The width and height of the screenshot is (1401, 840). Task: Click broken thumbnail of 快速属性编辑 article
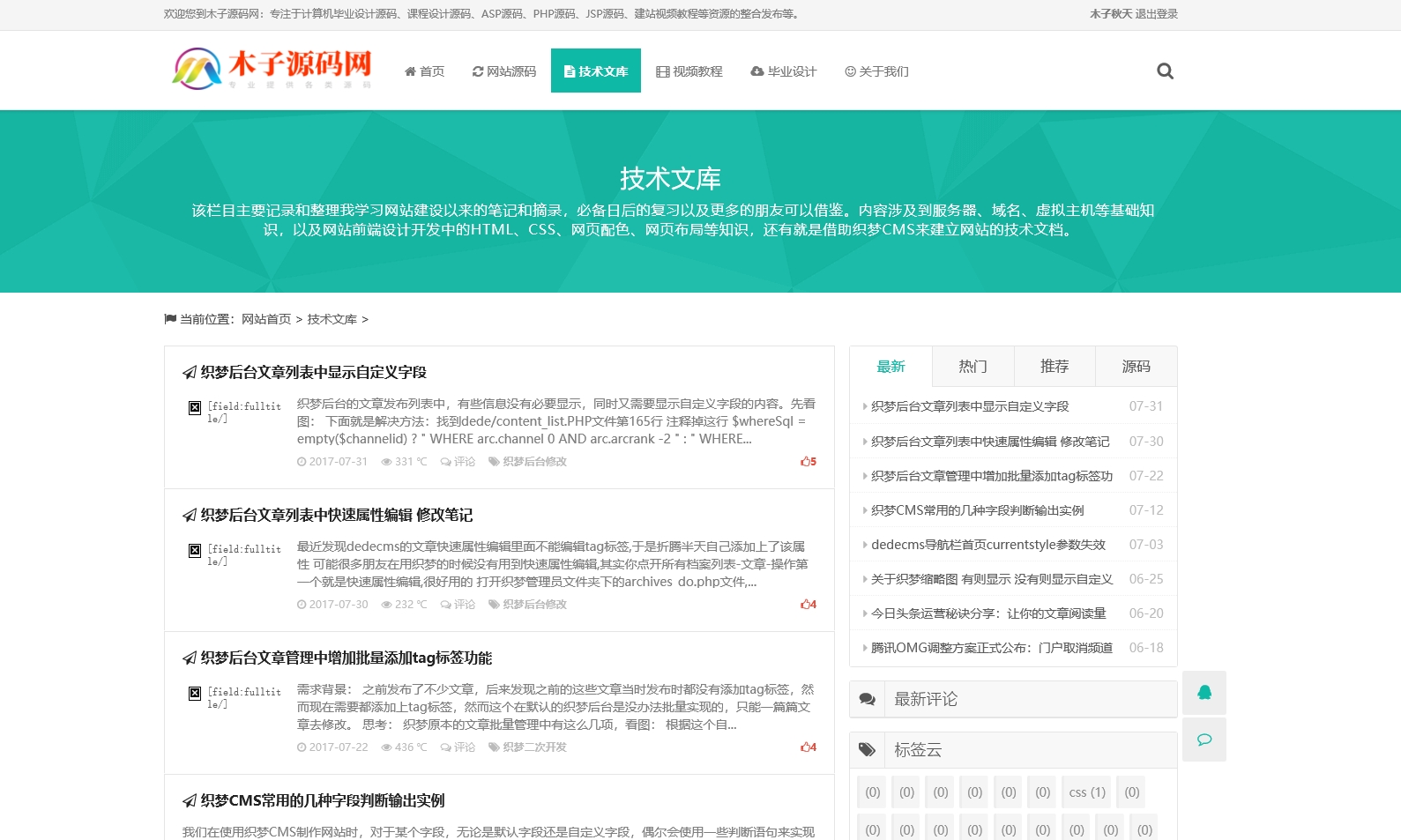235,554
